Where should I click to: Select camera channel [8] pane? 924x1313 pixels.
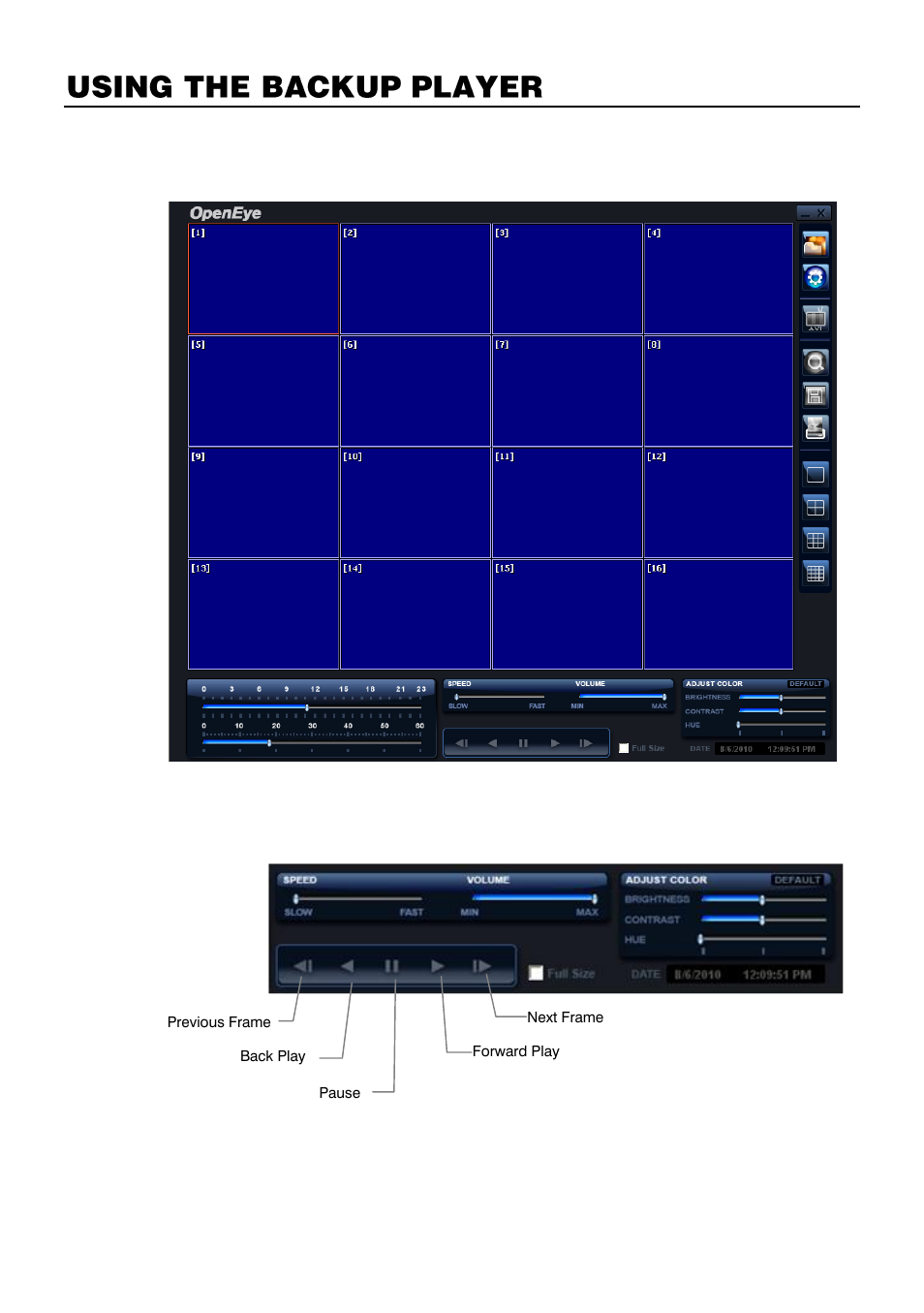(719, 391)
